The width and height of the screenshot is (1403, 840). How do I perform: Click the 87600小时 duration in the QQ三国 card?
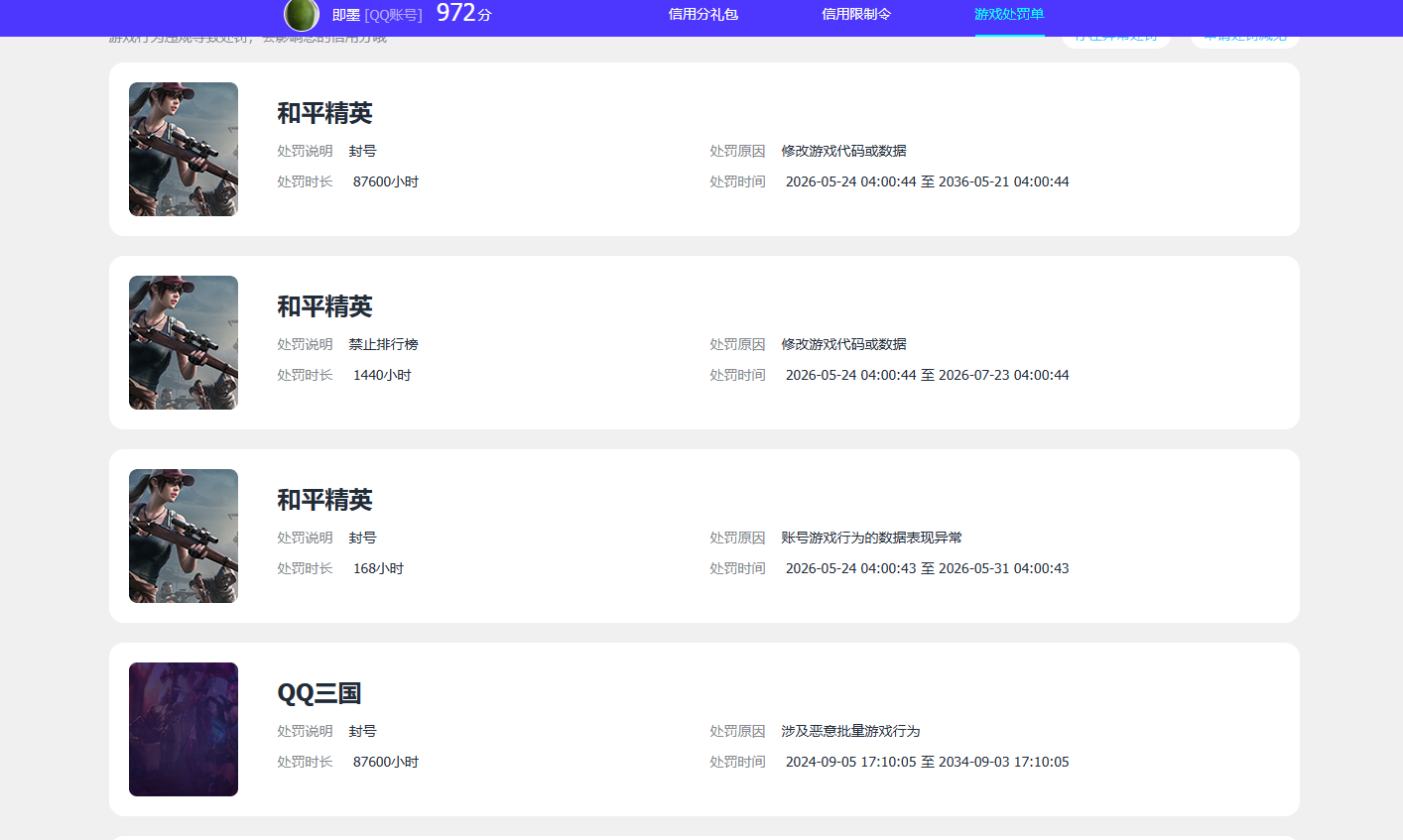point(386,762)
